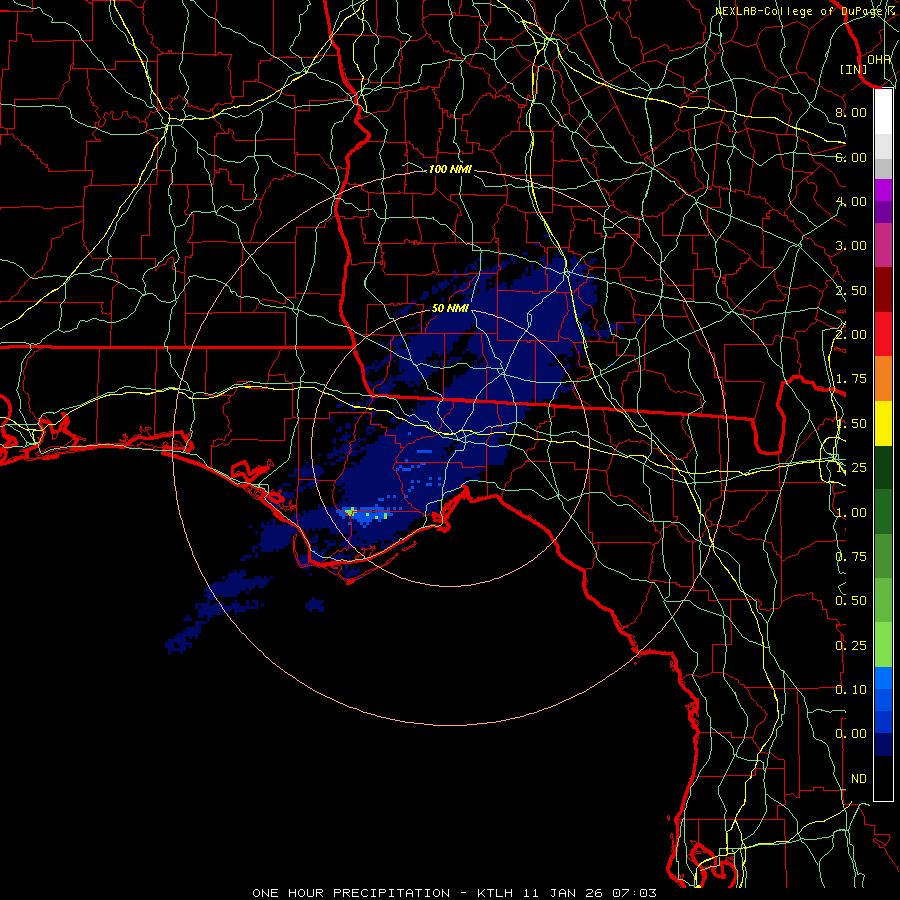Pick the yellow 1.50 legend swatch
Screen dimensions: 900x900
tap(883, 423)
